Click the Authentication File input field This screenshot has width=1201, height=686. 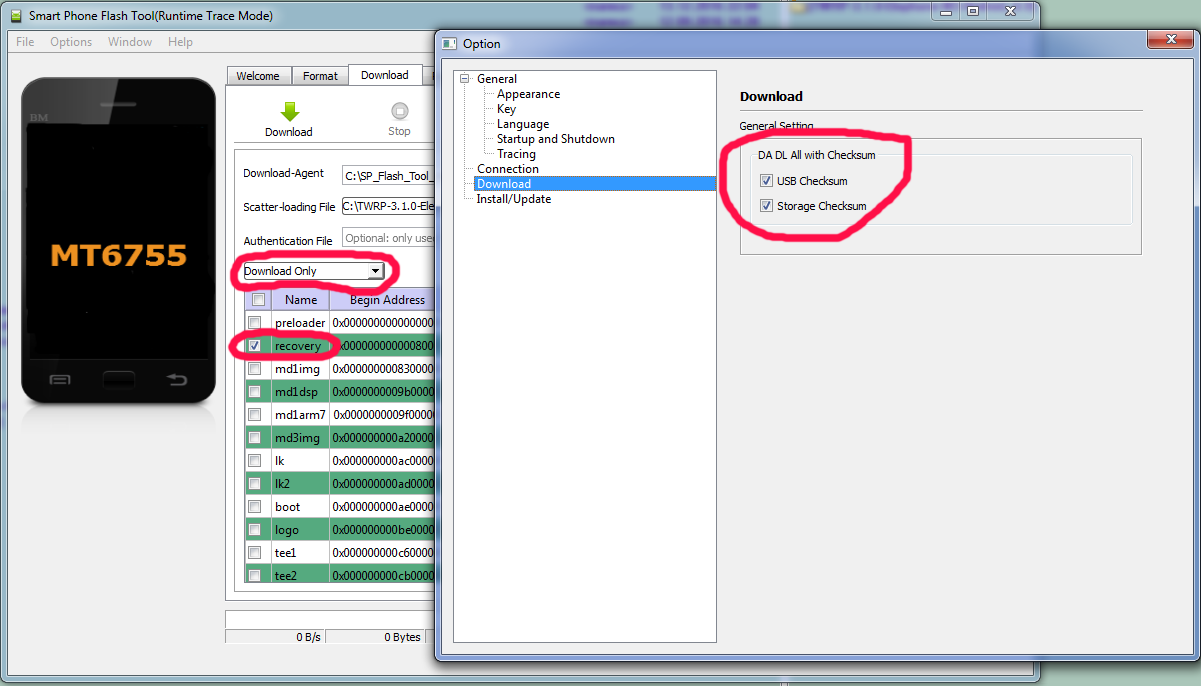click(x=389, y=238)
